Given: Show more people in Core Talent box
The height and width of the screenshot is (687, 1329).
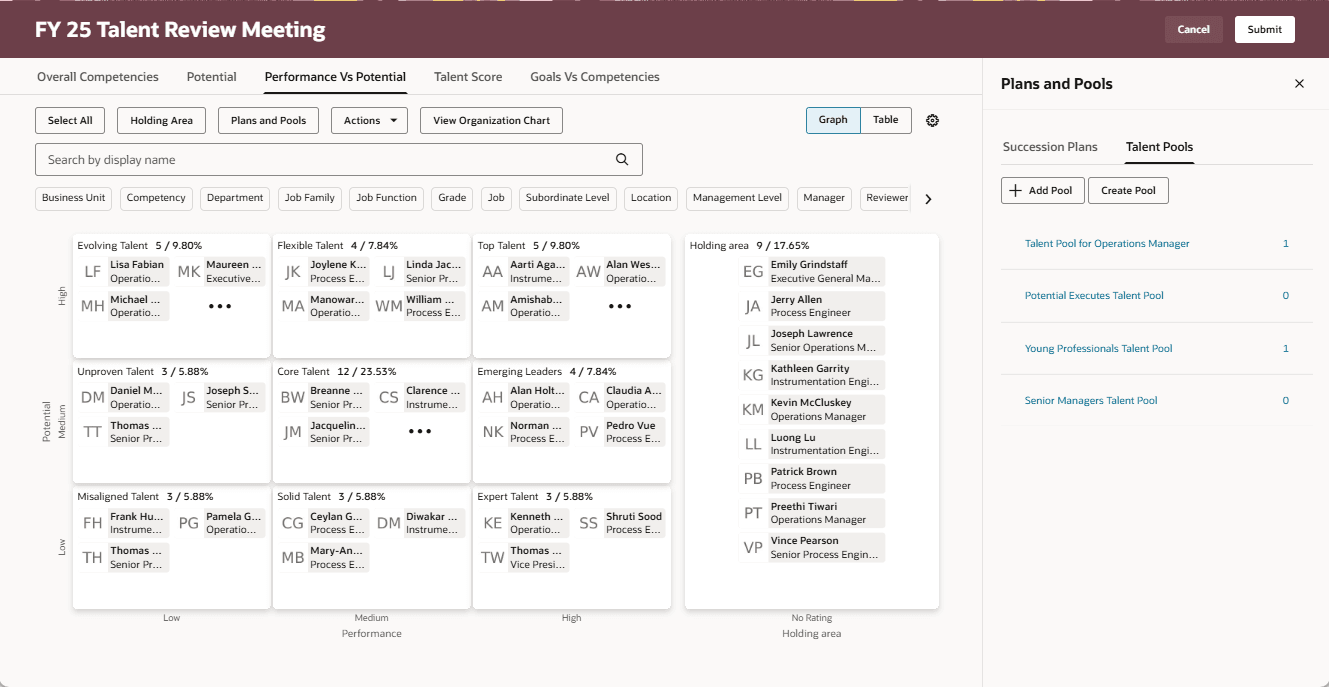Looking at the screenshot, I should (420, 432).
